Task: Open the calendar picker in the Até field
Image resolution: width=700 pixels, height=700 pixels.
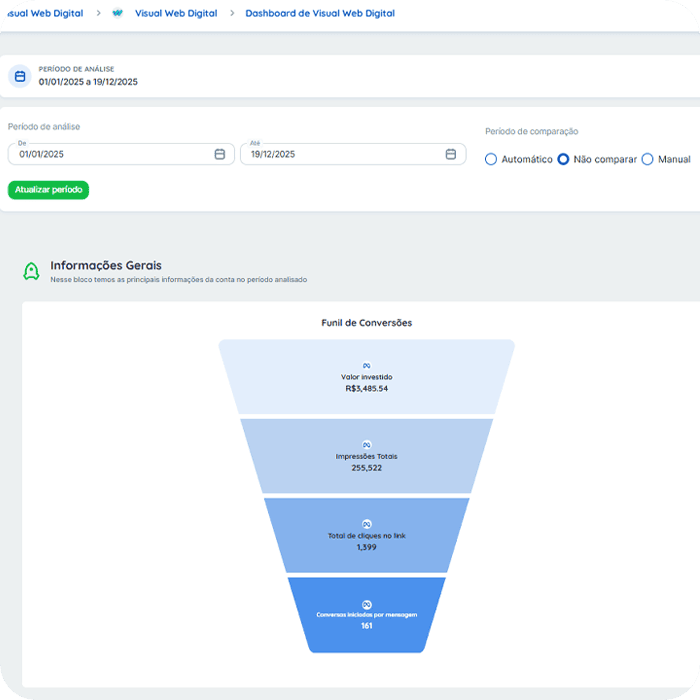Action: point(450,154)
